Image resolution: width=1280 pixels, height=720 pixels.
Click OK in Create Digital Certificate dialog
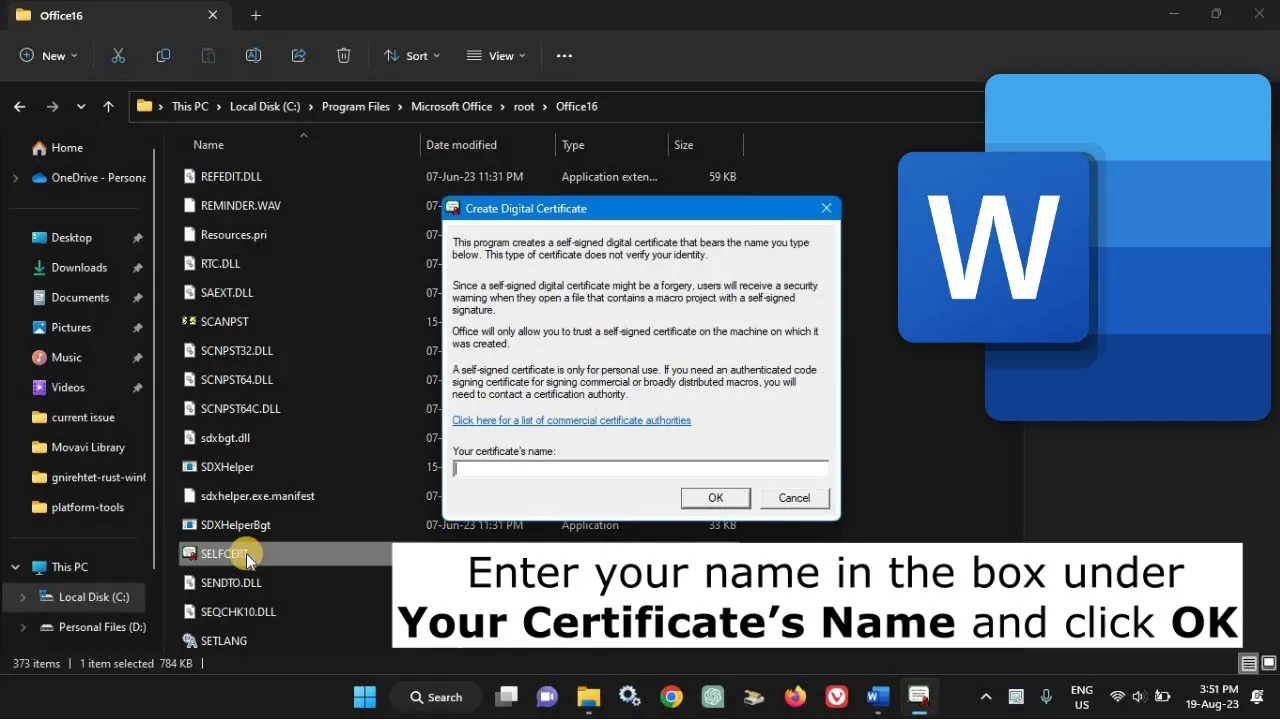pyautogui.click(x=716, y=498)
